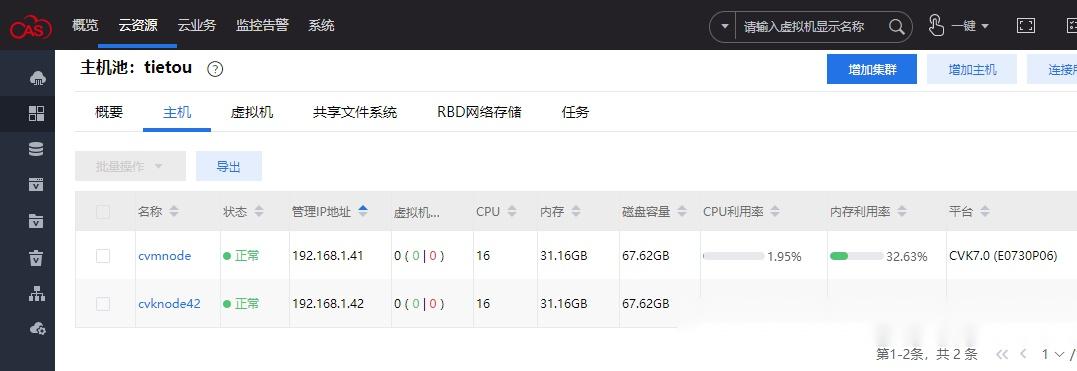Image resolution: width=1077 pixels, height=371 pixels.
Task: Click the cvmnode 正常 status
Action: (241, 256)
